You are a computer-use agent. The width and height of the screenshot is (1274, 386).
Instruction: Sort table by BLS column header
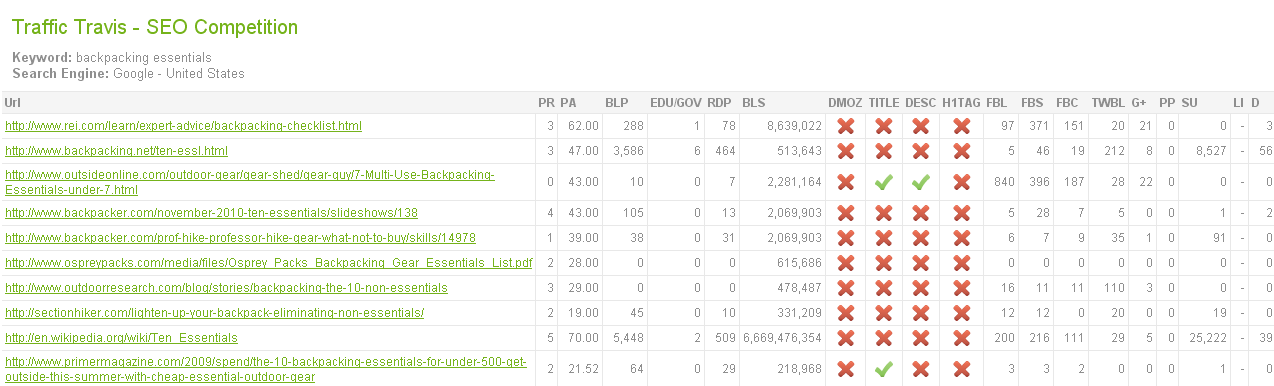[x=754, y=102]
